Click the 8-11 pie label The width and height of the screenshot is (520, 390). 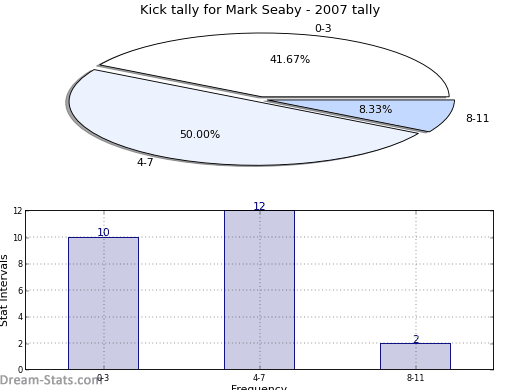click(477, 118)
